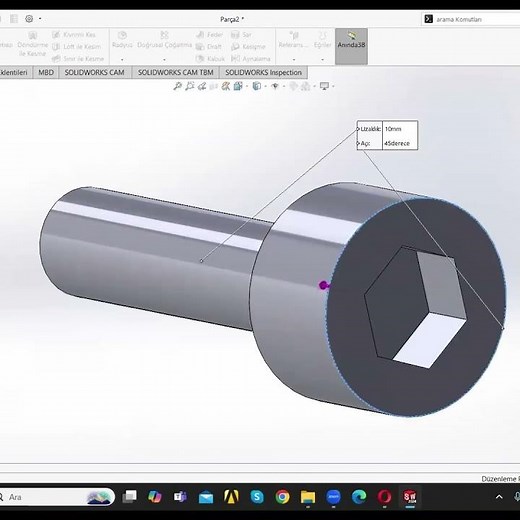Click the Section View icon
This screenshot has width=520, height=520.
tap(214, 86)
